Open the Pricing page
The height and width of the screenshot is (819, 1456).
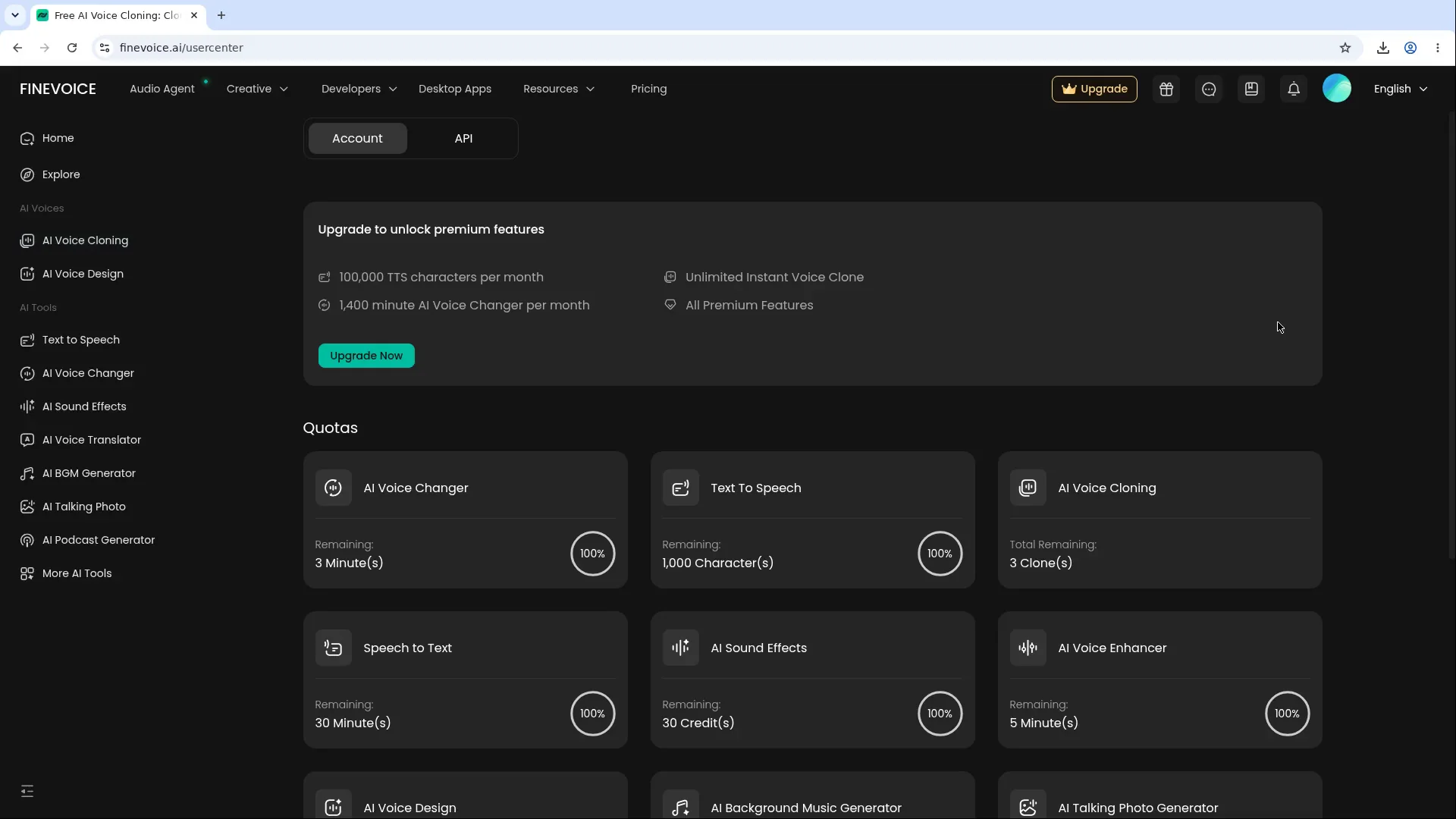[x=649, y=89]
